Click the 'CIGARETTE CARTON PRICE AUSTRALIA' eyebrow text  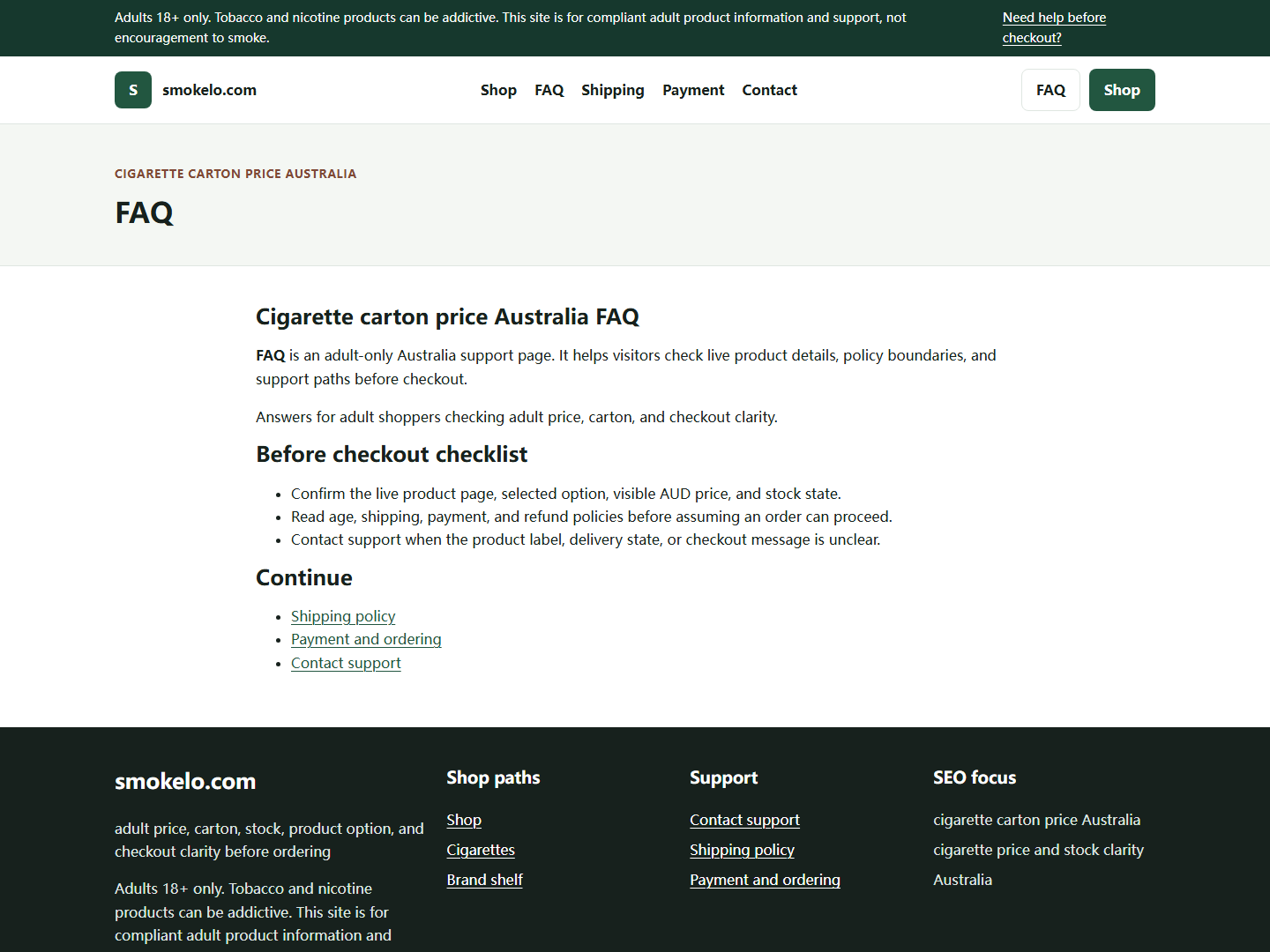tap(235, 174)
